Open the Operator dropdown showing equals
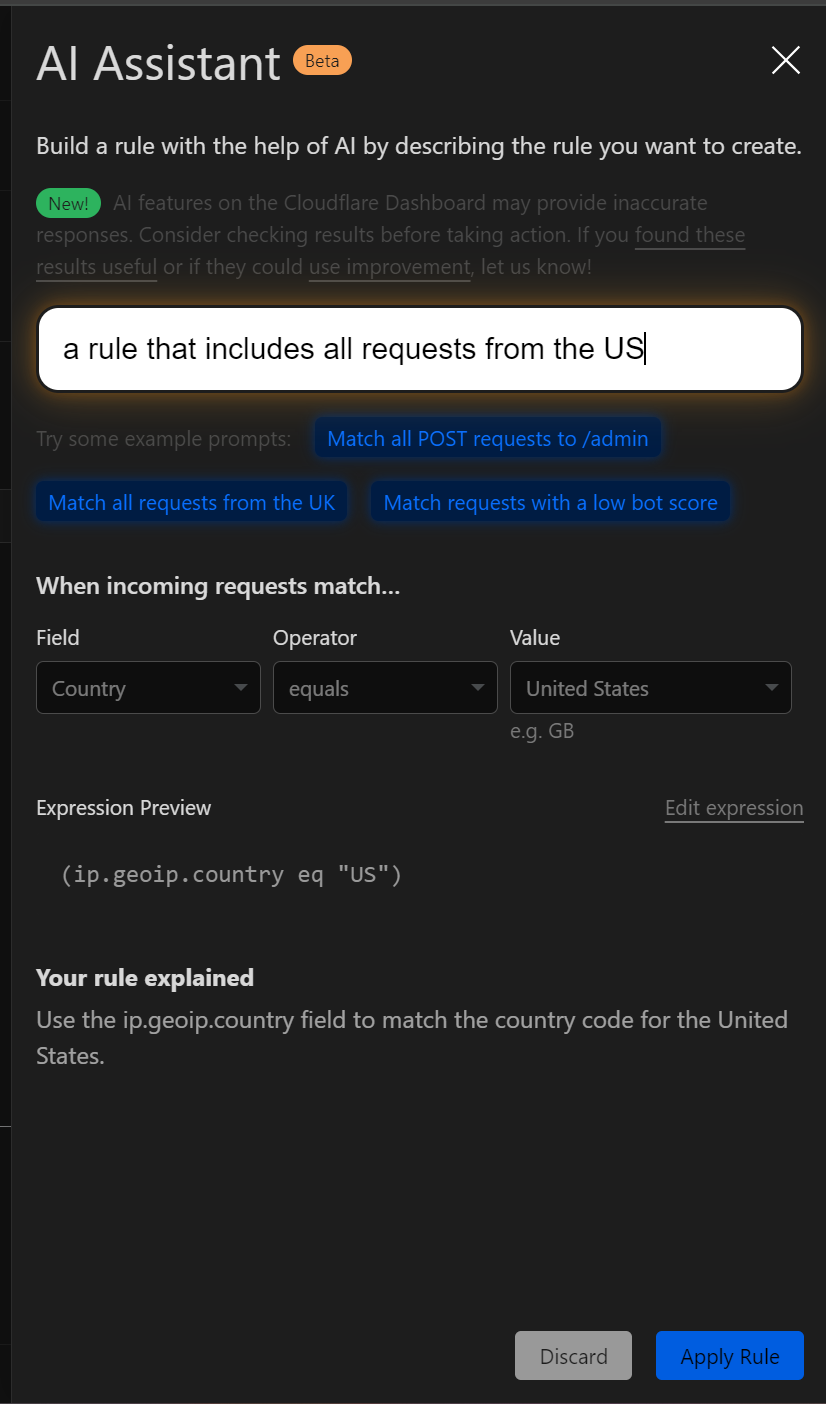 [385, 688]
